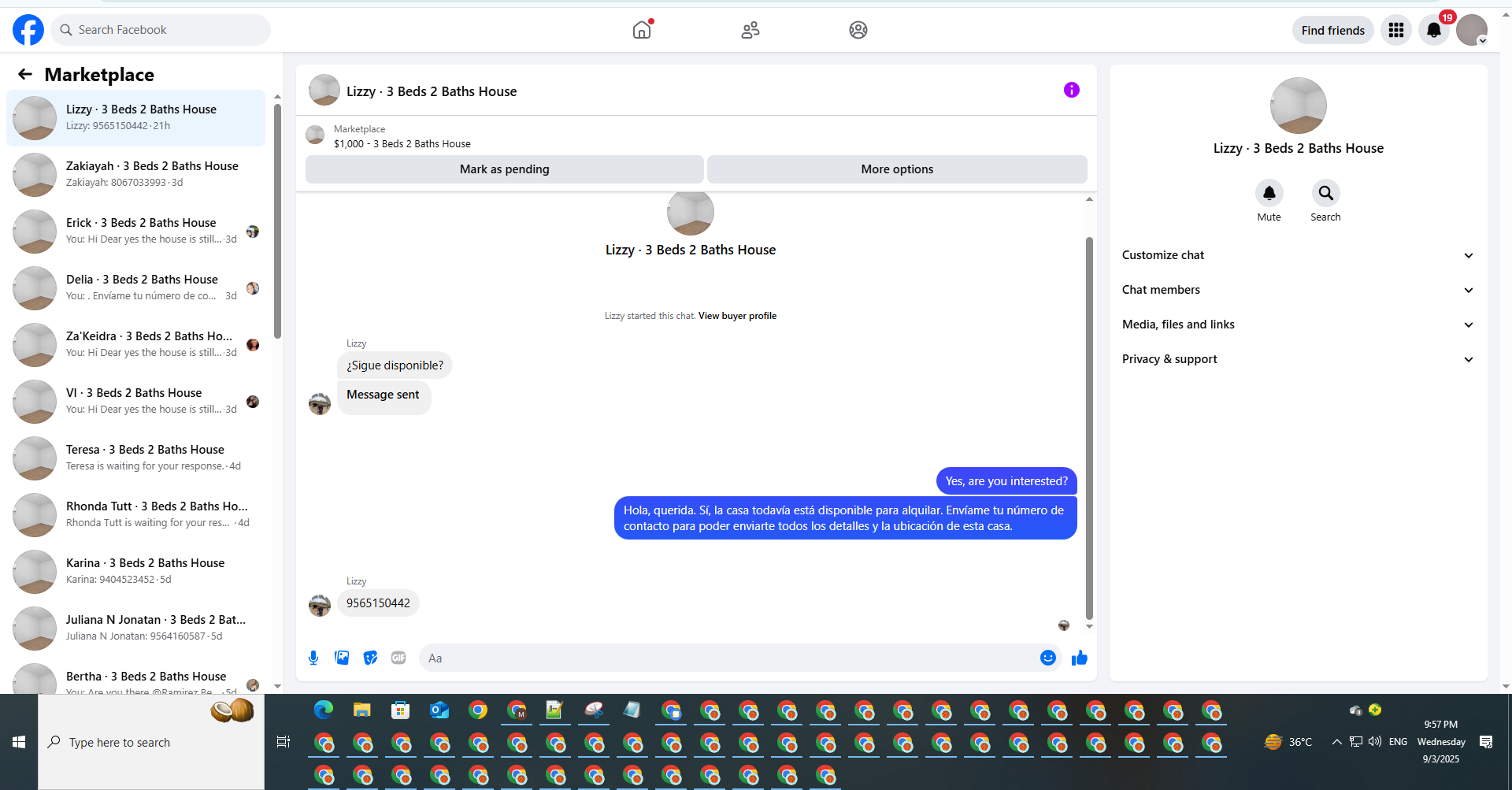Click the Find friends button

pyautogui.click(x=1332, y=30)
